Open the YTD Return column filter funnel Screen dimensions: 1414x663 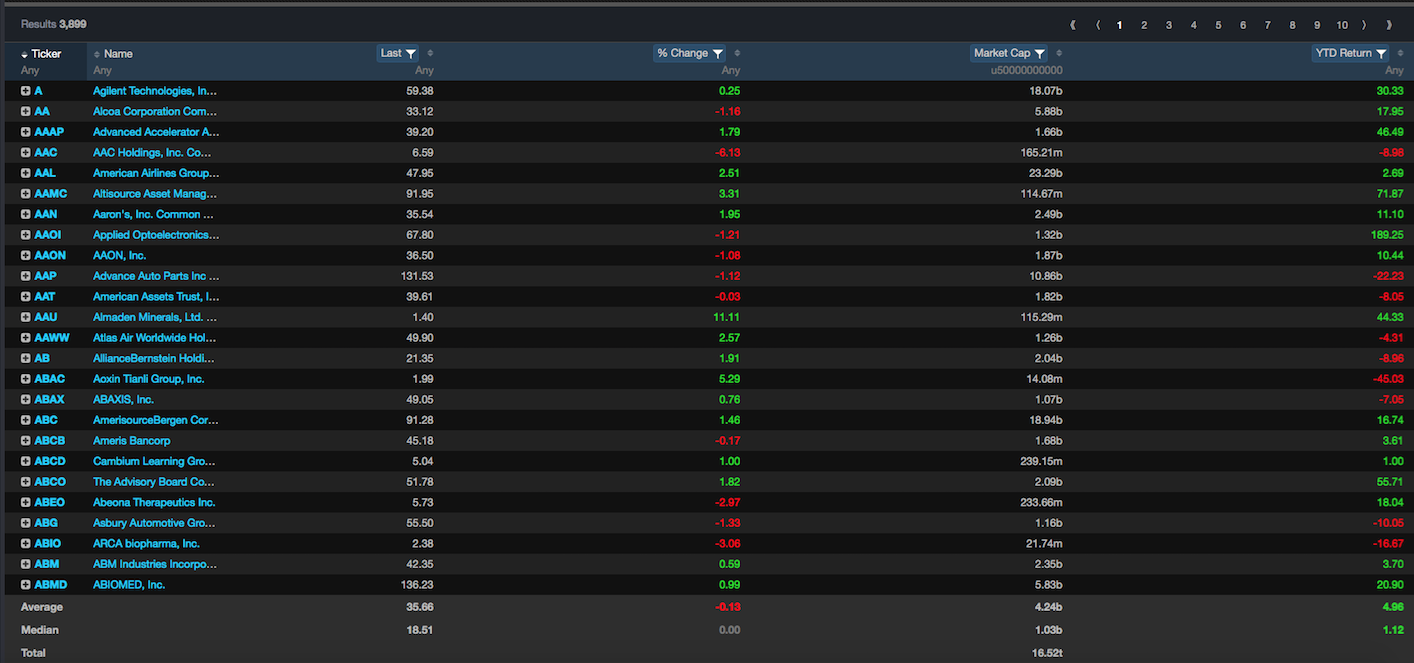[x=1381, y=54]
